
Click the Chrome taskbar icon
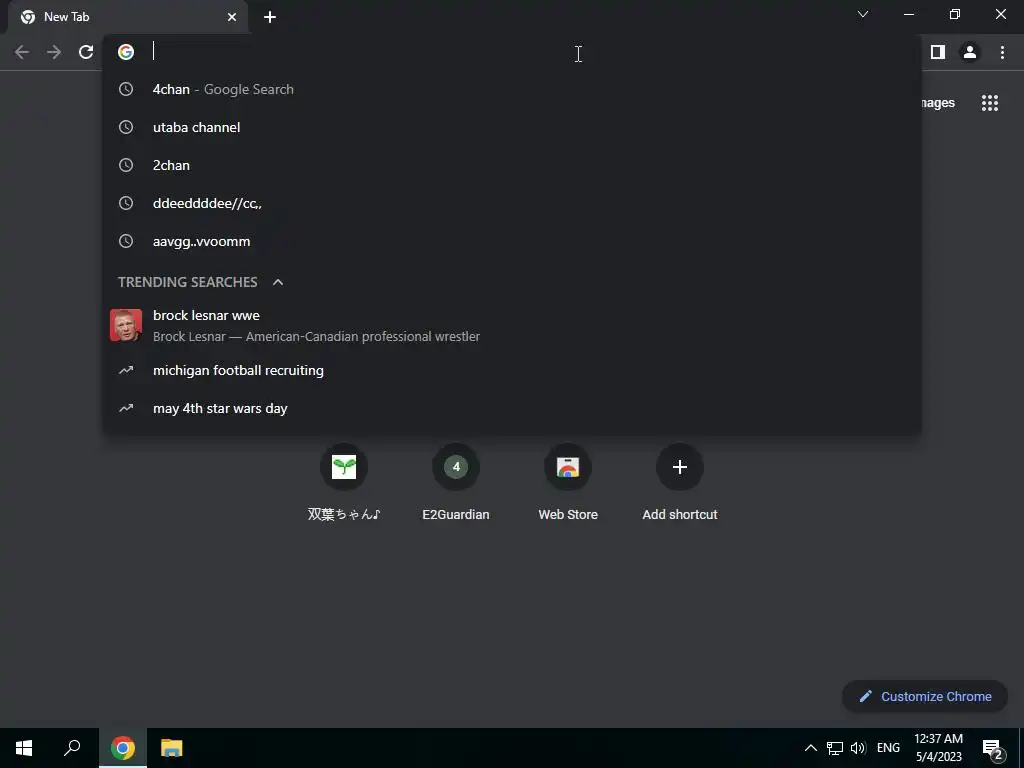coord(123,748)
